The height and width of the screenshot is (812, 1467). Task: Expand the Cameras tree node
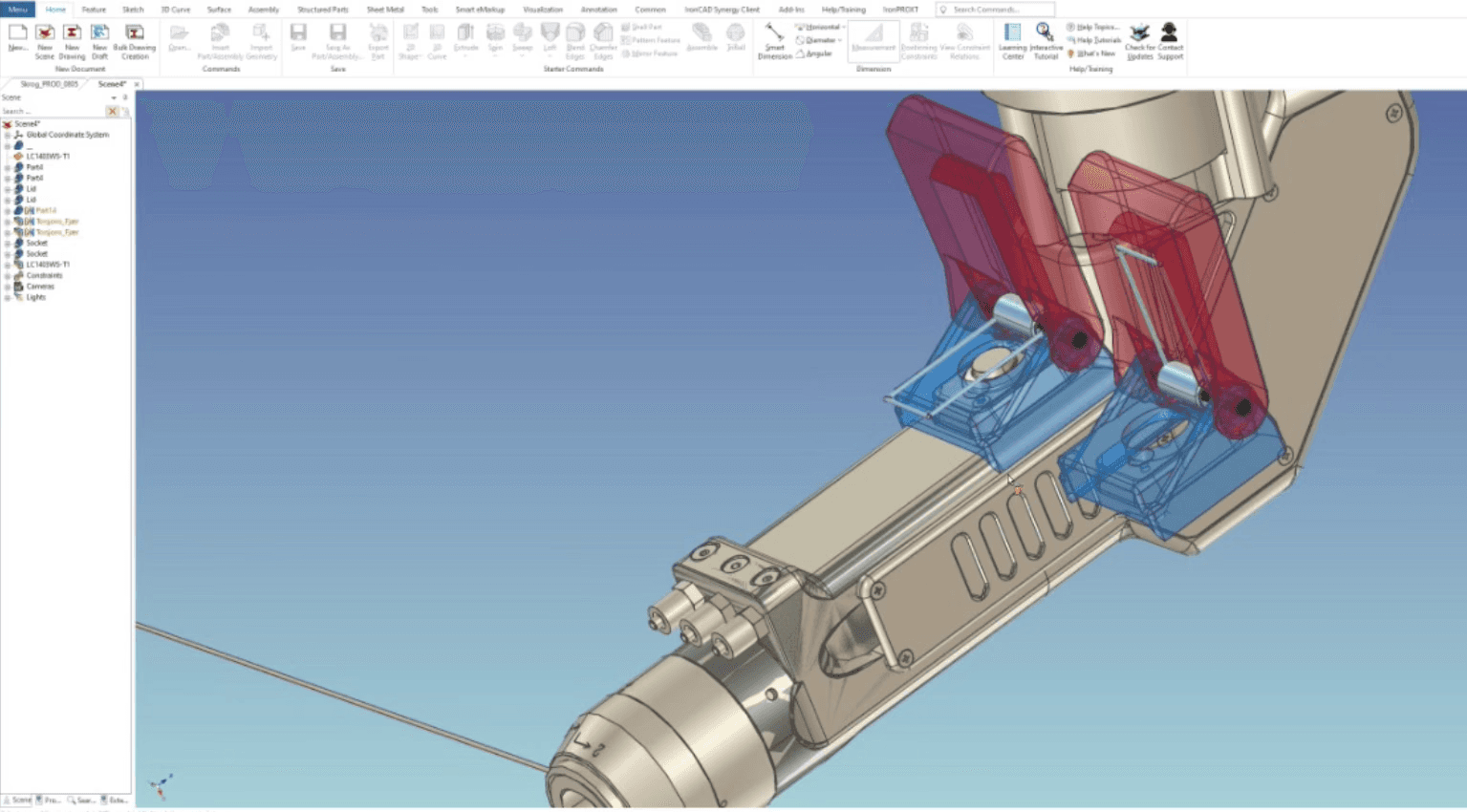click(8, 287)
